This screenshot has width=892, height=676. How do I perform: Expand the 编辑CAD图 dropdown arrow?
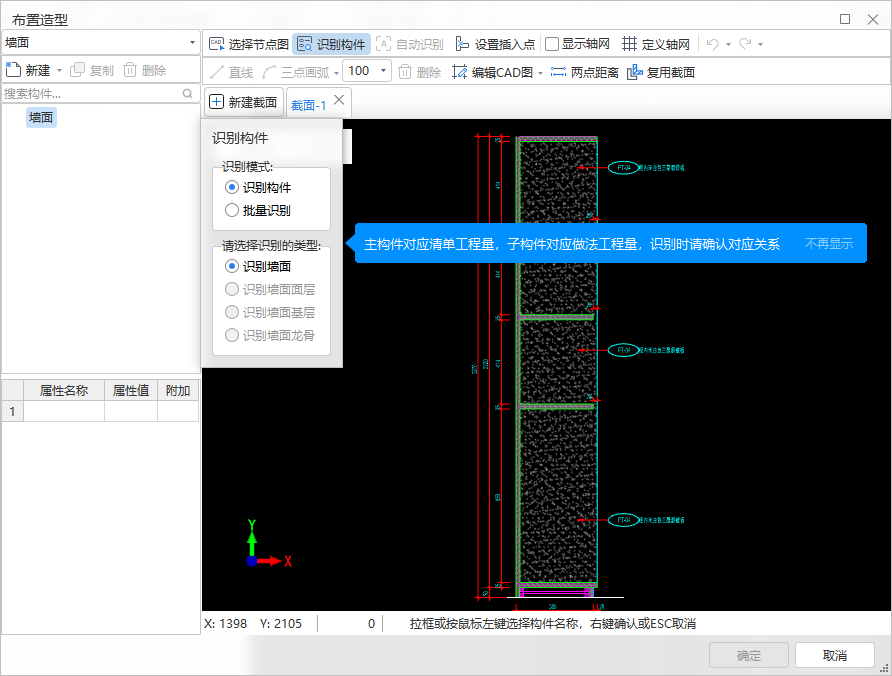pos(540,72)
